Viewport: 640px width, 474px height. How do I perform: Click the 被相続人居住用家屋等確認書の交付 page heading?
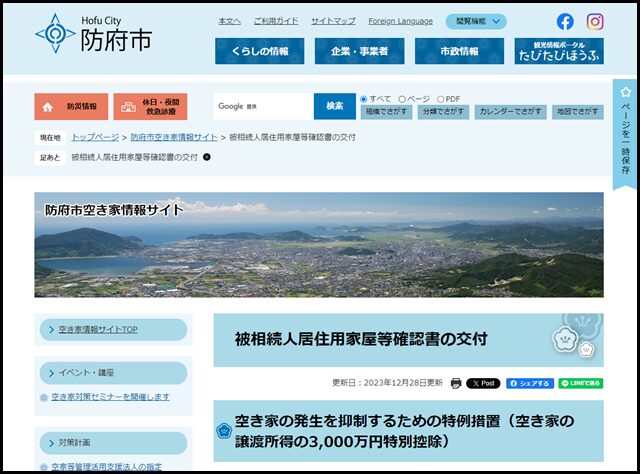[x=361, y=339]
